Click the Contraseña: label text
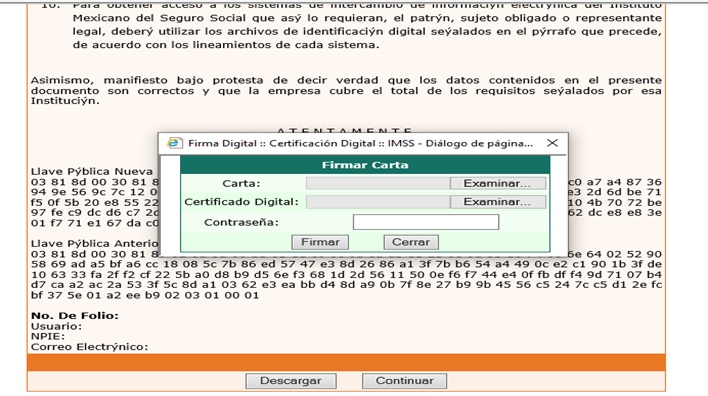 pos(241,222)
